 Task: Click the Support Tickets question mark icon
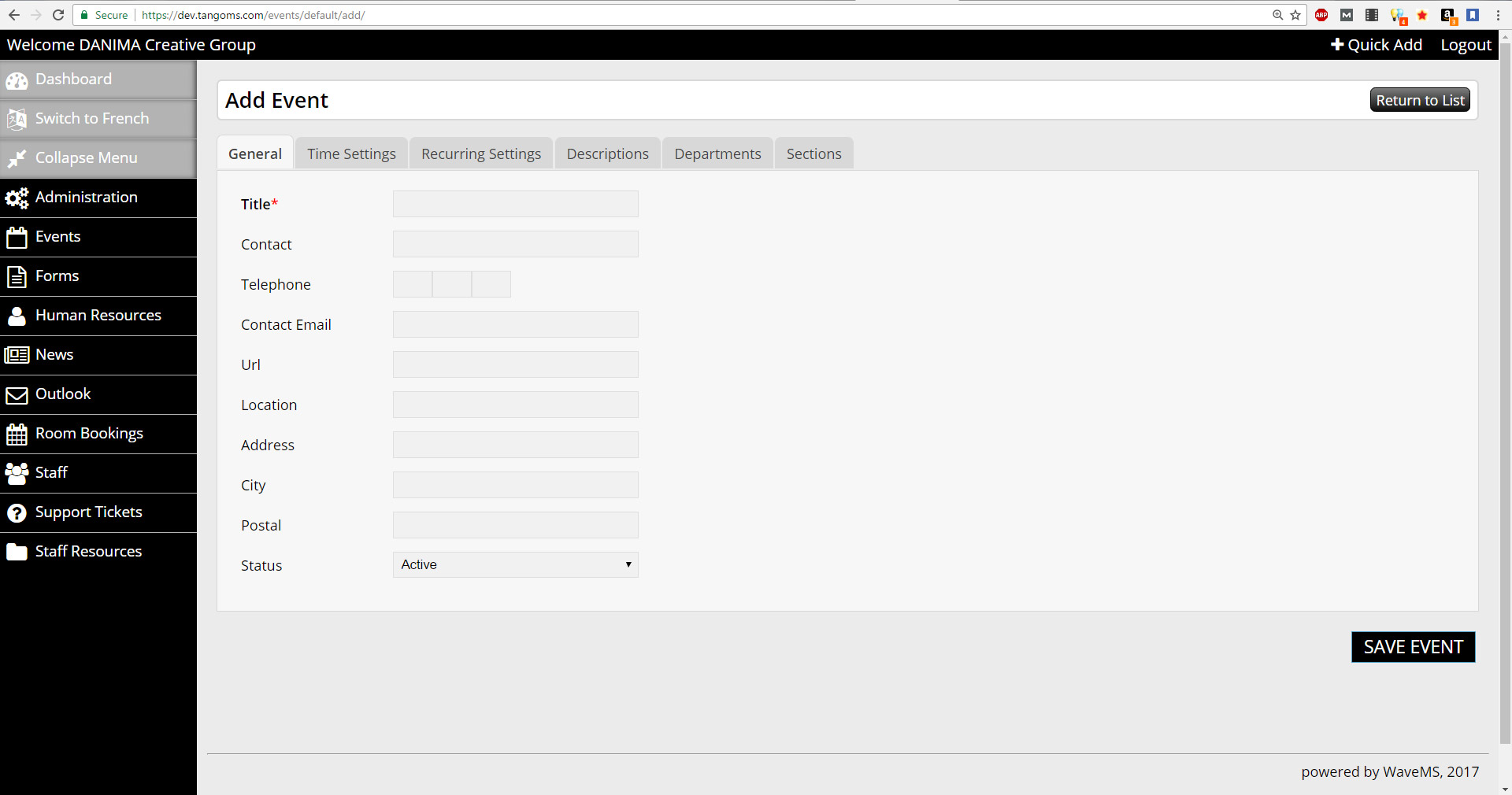pyautogui.click(x=17, y=512)
